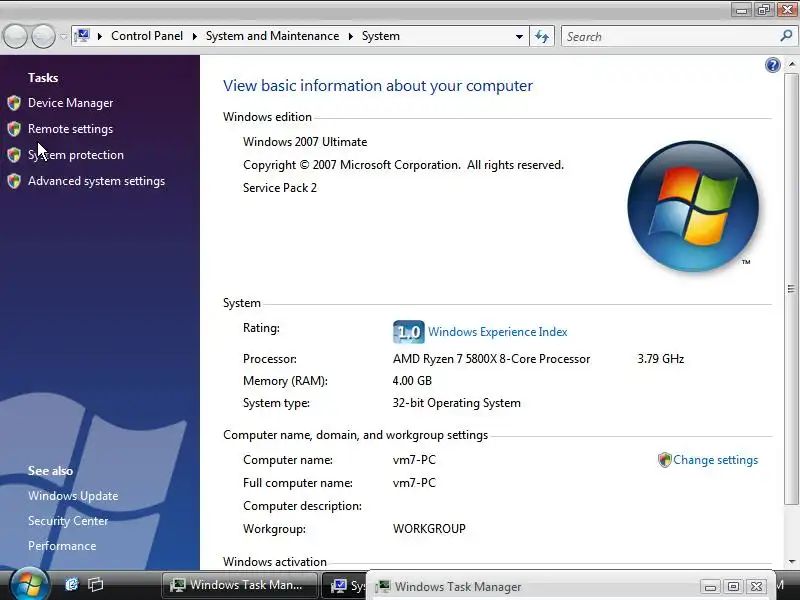
Task: Expand the arrow before Control Panel breadcrumb
Action: pos(100,36)
